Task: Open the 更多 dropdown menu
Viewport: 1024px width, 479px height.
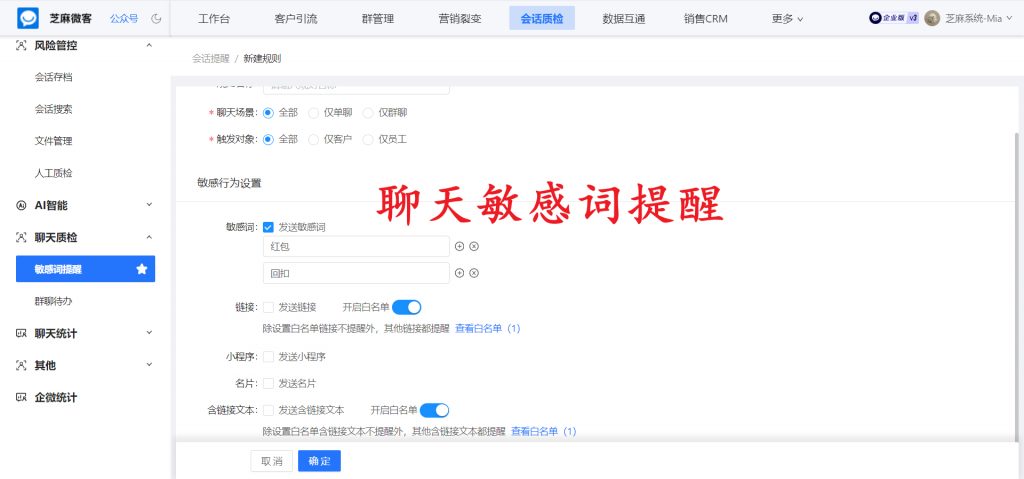Action: [788, 18]
